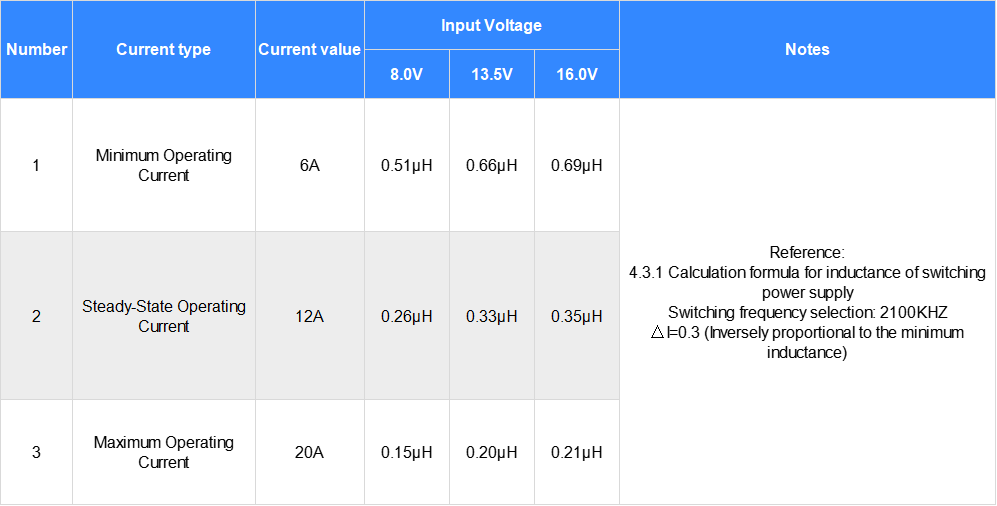
Task: Select the 0.51μH inductance cell
Action: click(406, 165)
